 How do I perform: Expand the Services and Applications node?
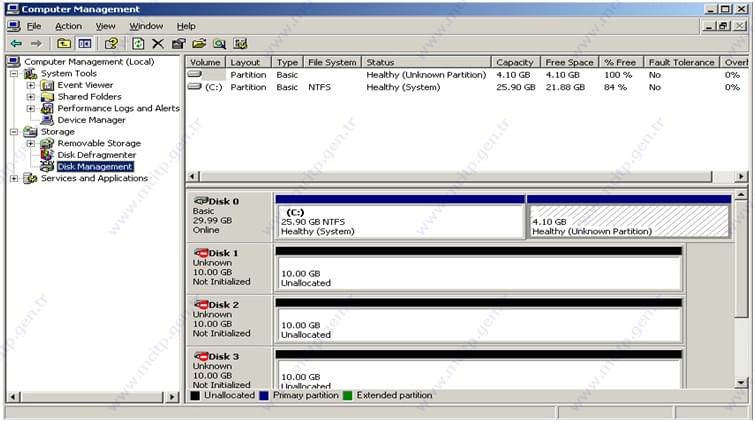click(14, 179)
